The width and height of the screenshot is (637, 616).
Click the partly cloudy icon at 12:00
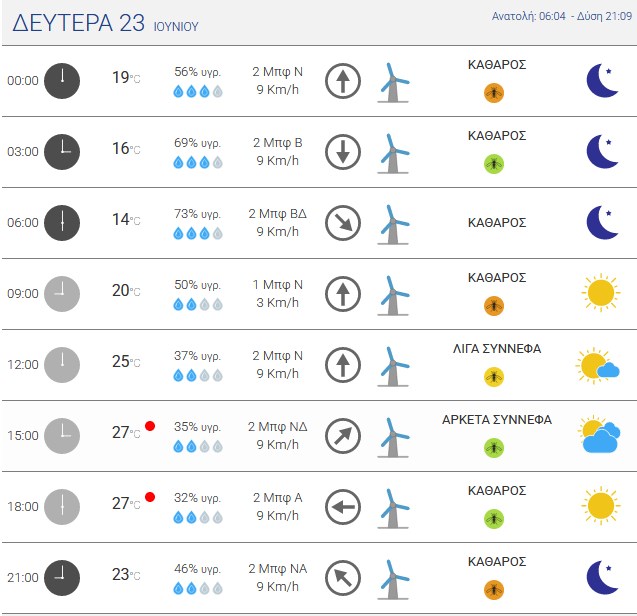(598, 365)
